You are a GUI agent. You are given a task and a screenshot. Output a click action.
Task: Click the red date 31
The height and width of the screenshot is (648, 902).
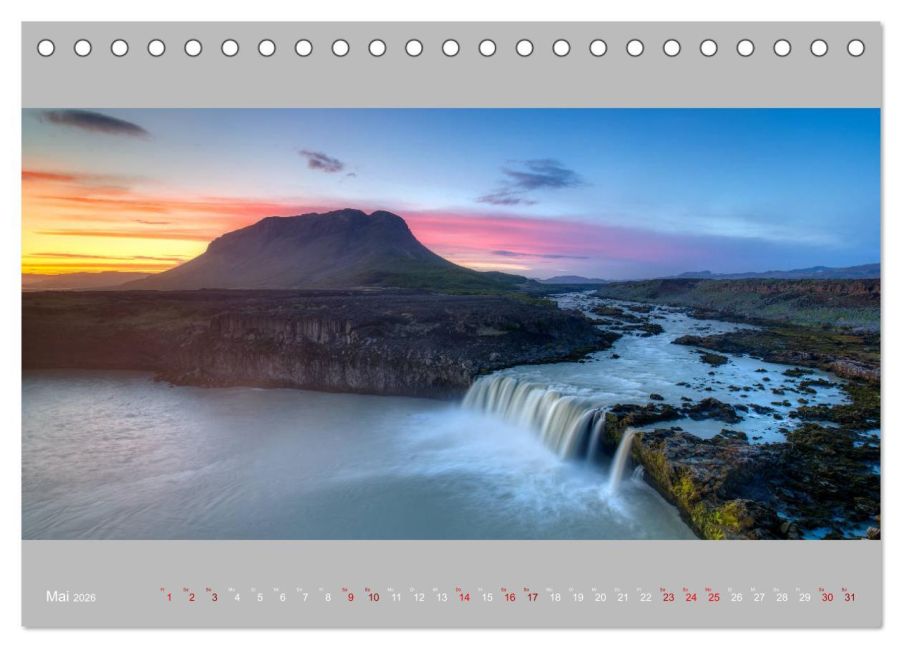click(850, 597)
